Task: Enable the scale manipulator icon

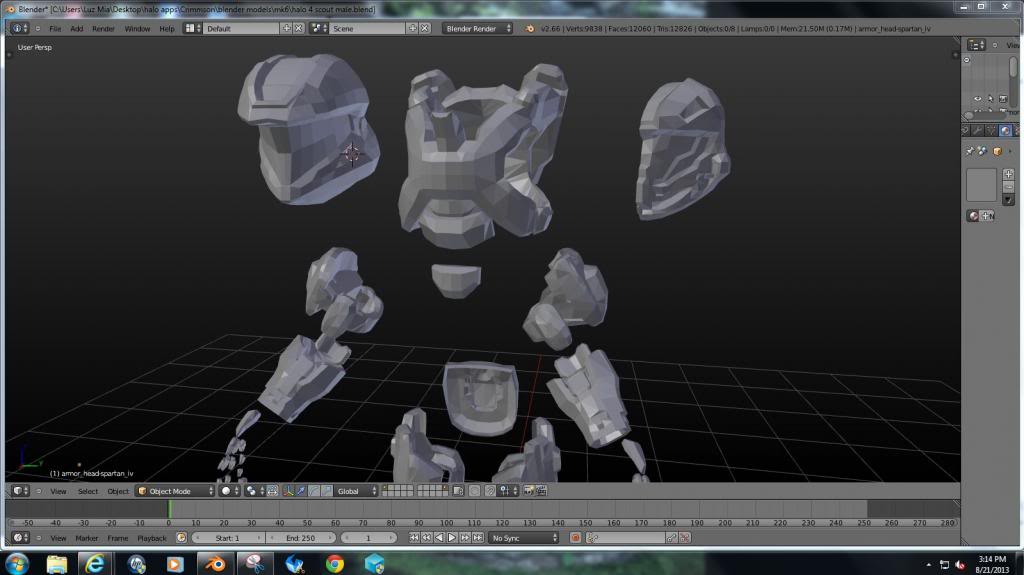Action: tap(327, 491)
